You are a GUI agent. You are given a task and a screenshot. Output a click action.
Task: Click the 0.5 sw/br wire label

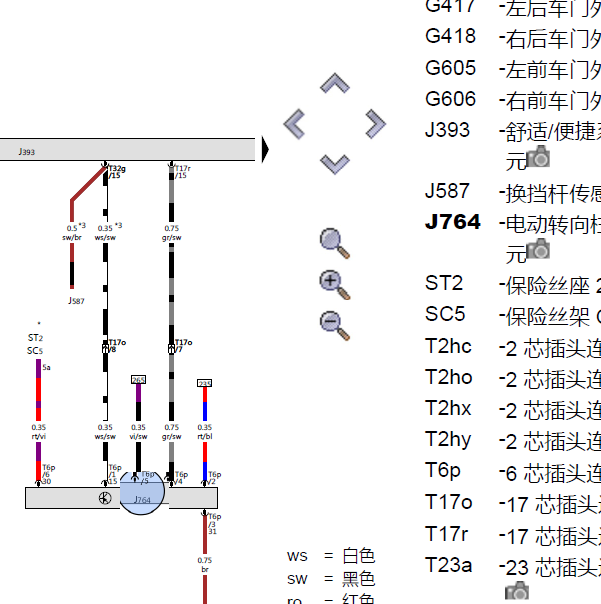pyautogui.click(x=74, y=232)
